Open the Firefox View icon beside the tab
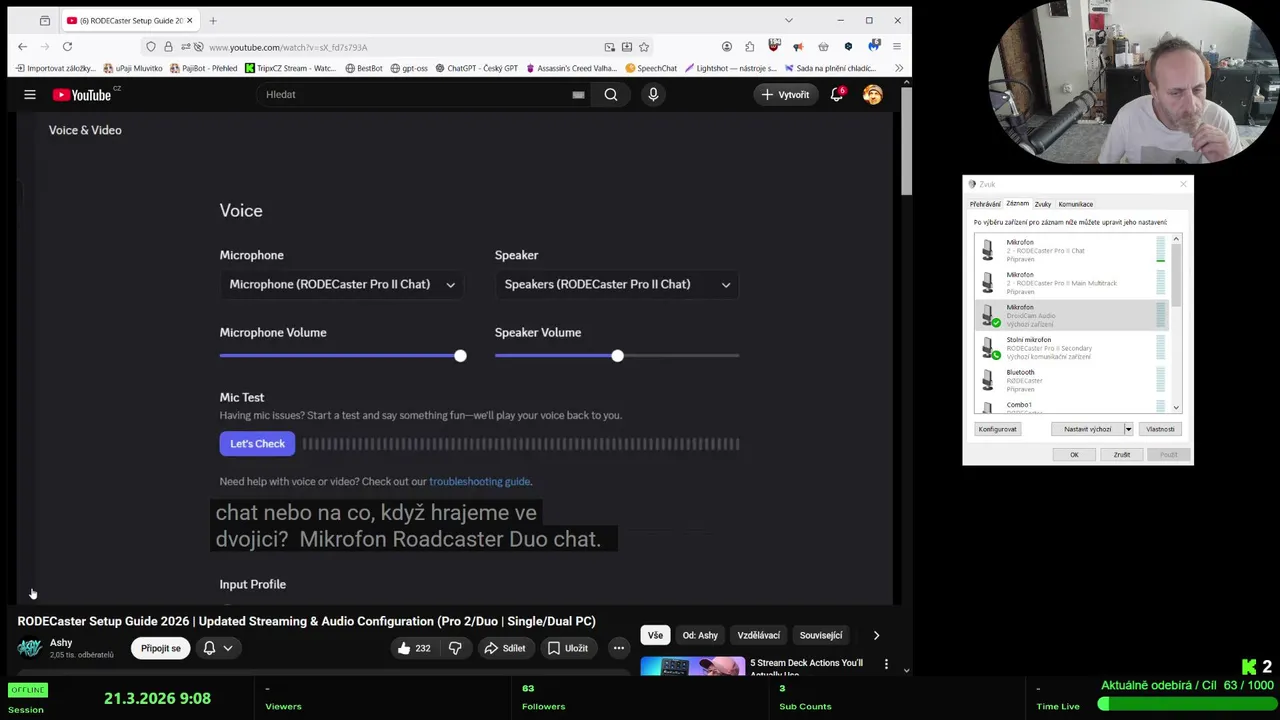The height and width of the screenshot is (720, 1280). click(x=45, y=20)
